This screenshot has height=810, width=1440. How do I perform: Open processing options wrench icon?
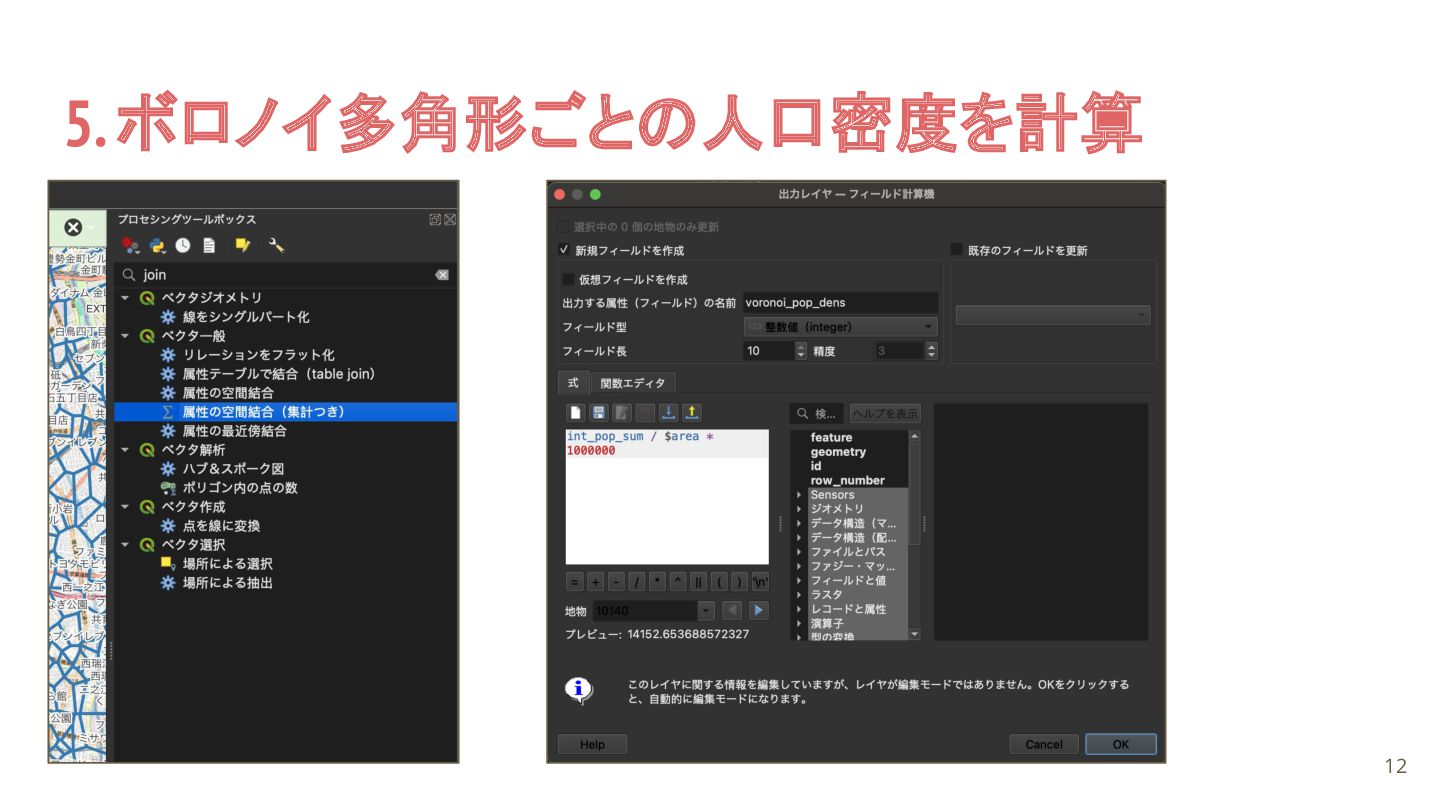click(277, 245)
